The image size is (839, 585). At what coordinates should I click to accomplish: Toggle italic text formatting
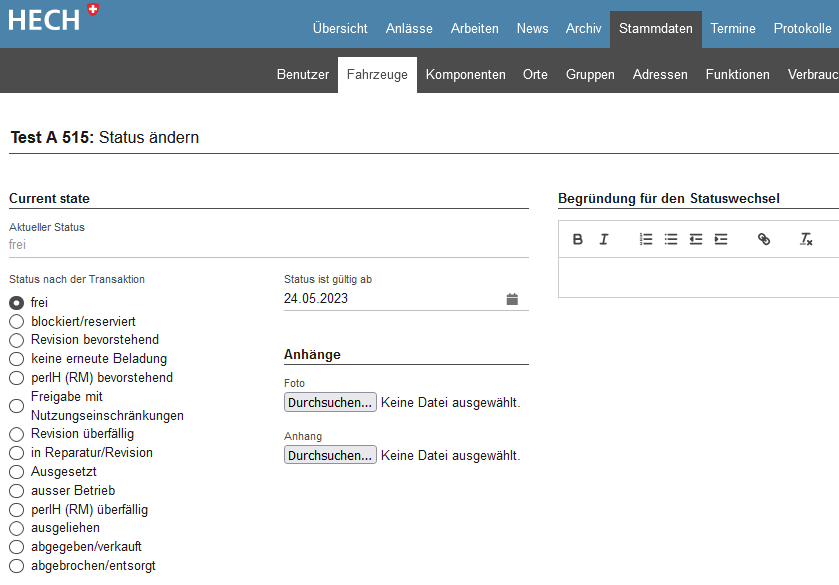pyautogui.click(x=604, y=240)
